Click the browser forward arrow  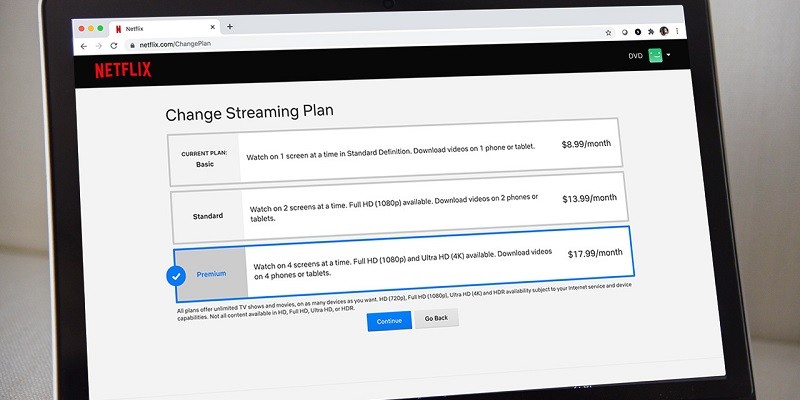click(98, 46)
